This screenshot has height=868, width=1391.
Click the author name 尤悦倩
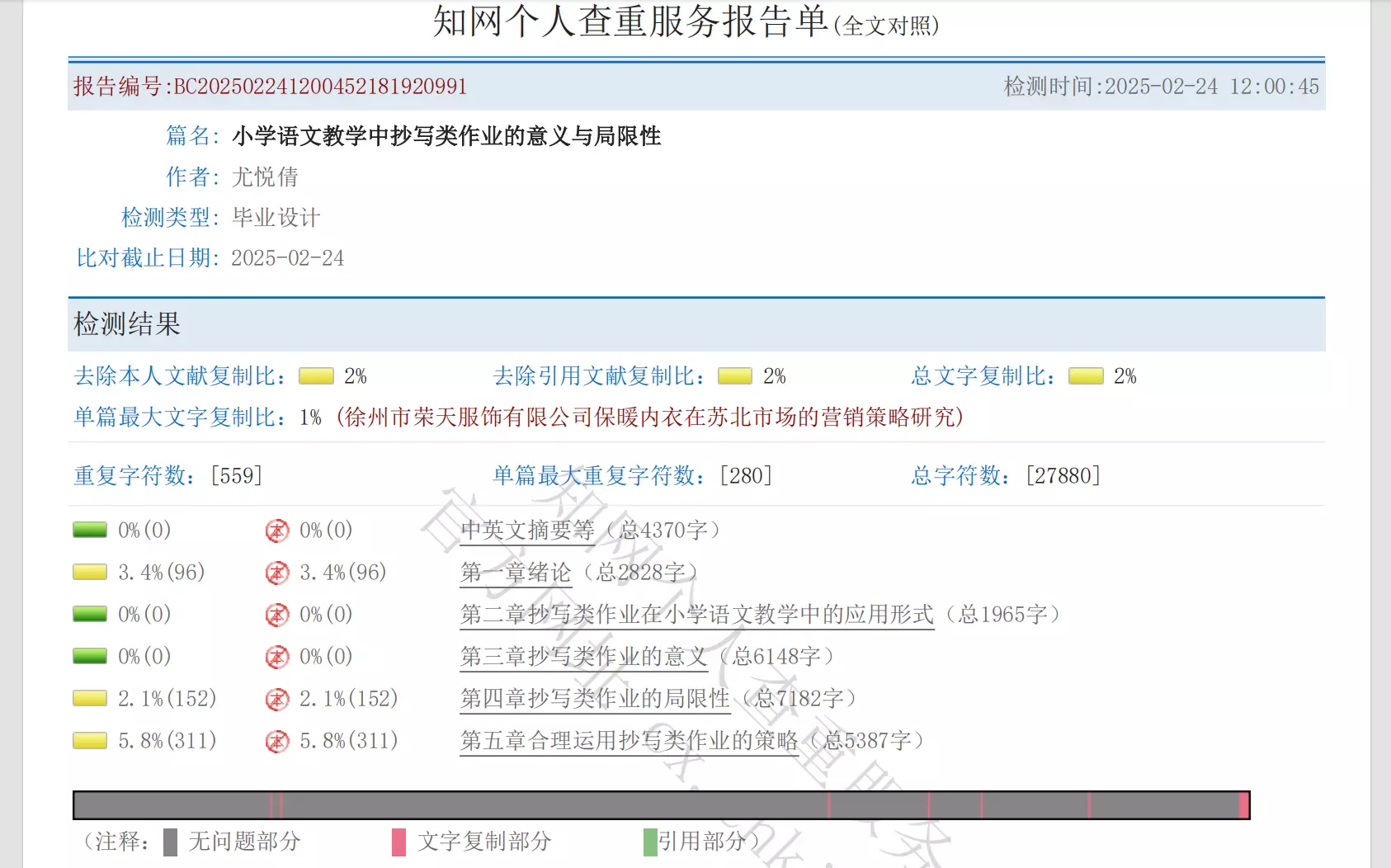265,177
